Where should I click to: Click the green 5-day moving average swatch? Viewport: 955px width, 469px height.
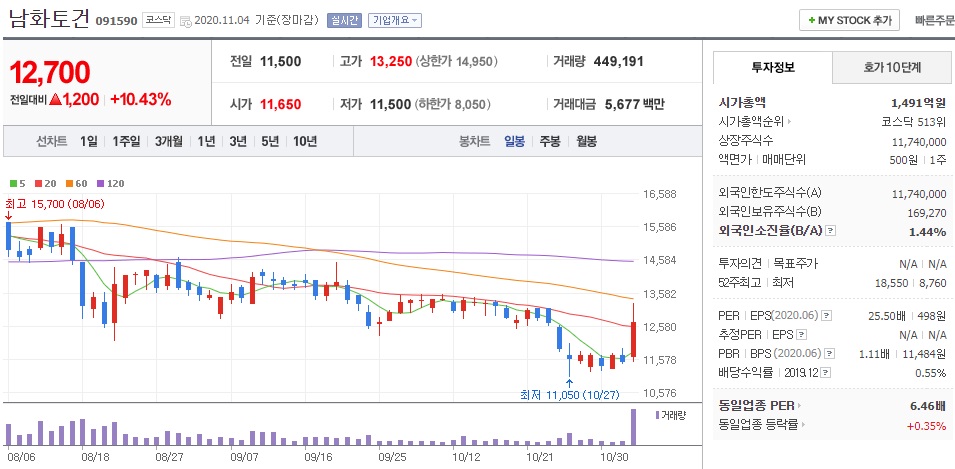pos(14,183)
